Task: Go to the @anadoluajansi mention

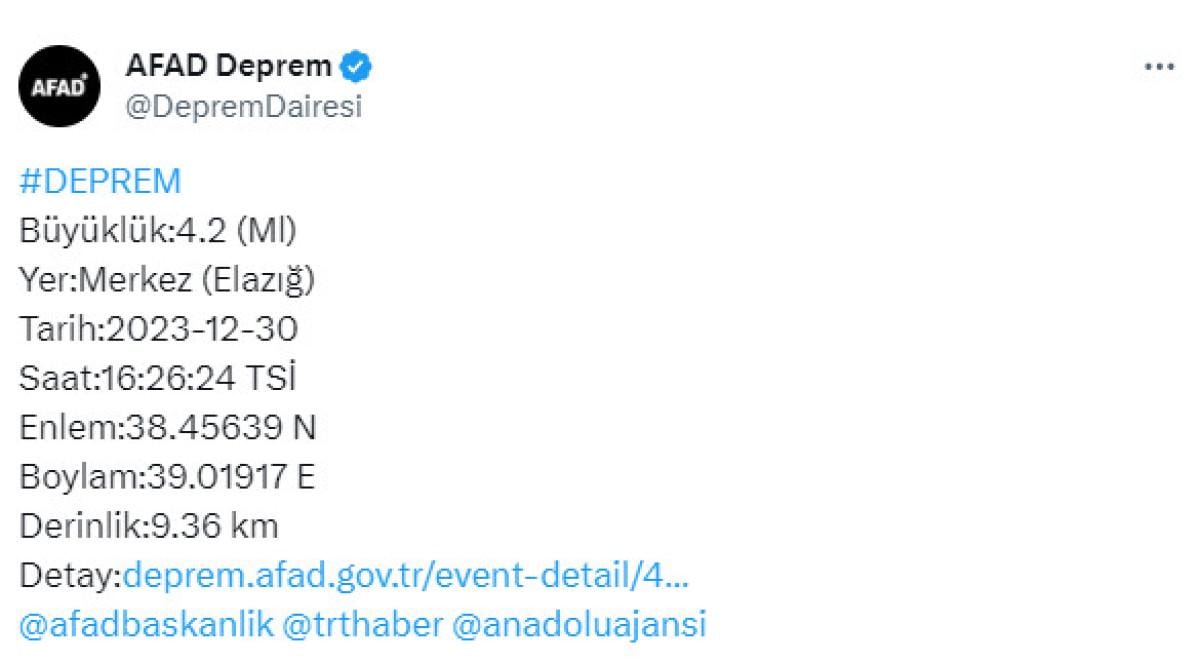Action: point(579,624)
